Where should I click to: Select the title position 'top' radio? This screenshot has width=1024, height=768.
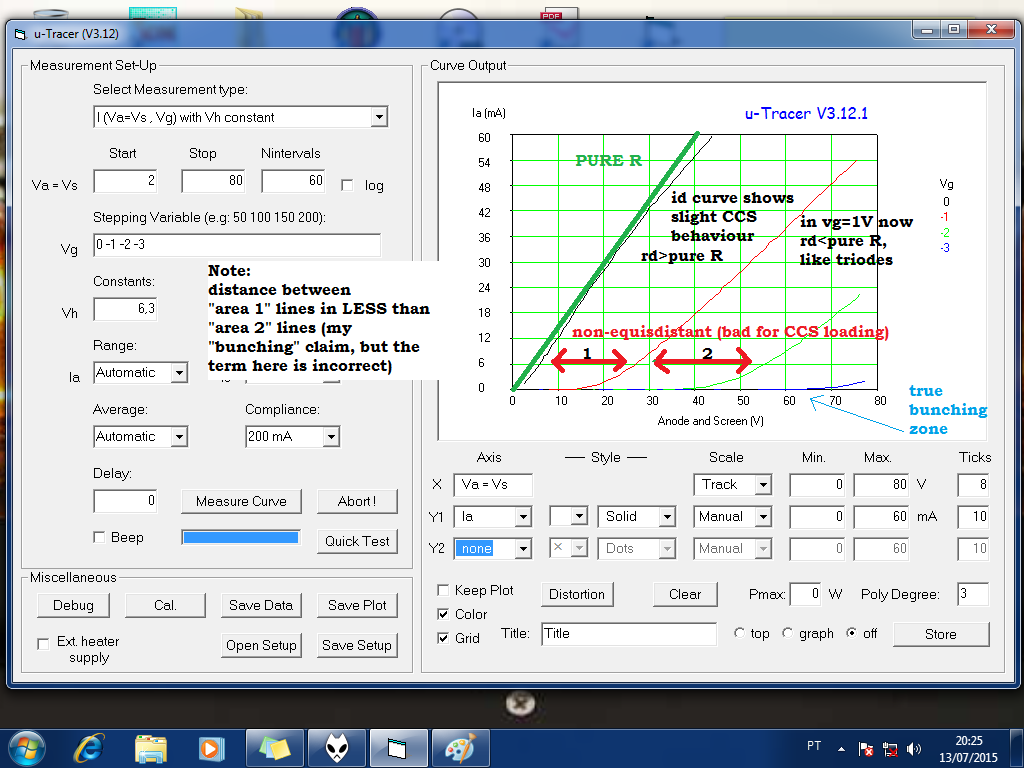pyautogui.click(x=739, y=633)
